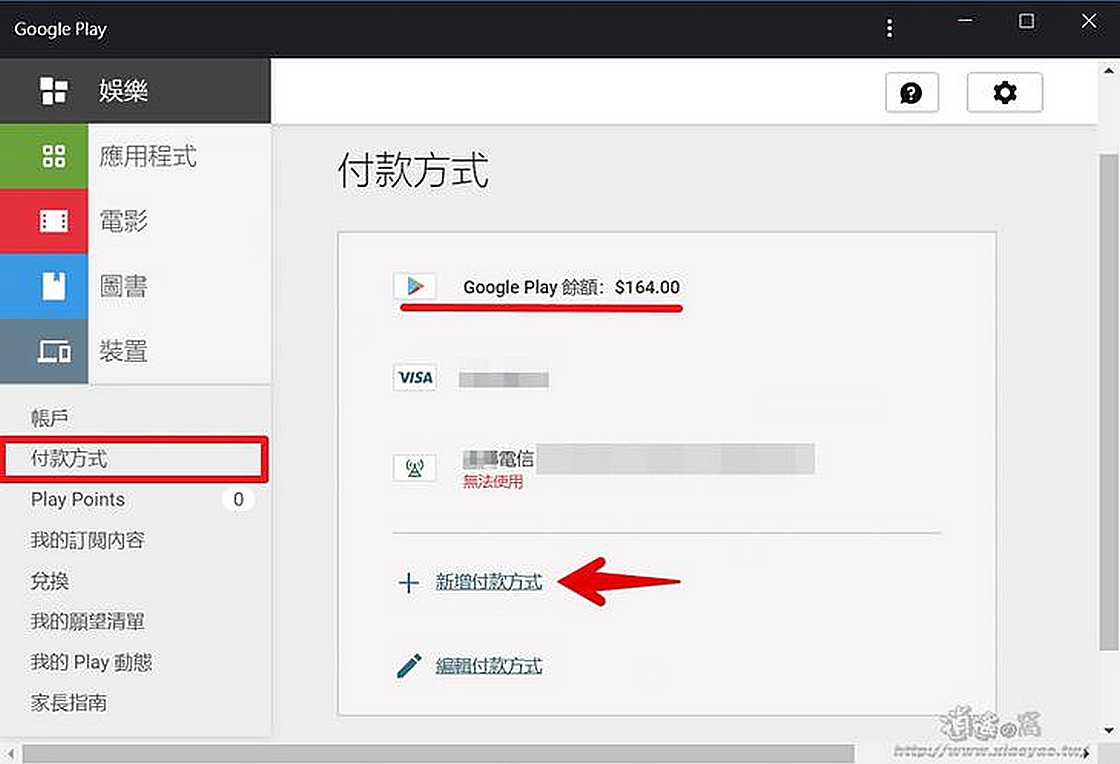Click 編輯付款方式 link
The image size is (1120, 764).
[489, 666]
